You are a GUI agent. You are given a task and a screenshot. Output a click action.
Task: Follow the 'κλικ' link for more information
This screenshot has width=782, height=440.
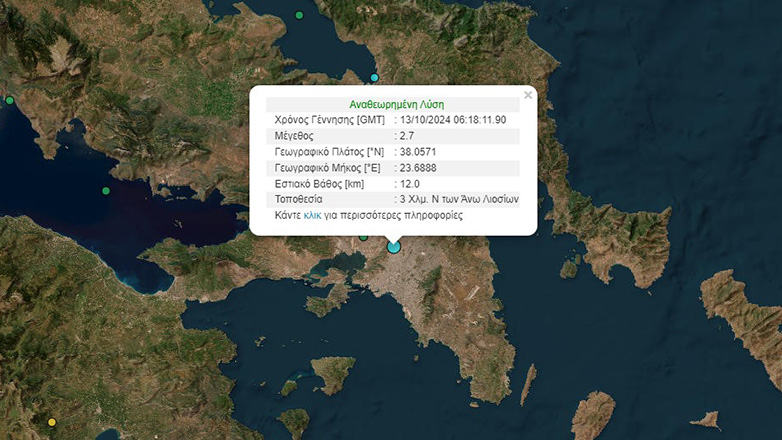click(x=312, y=216)
